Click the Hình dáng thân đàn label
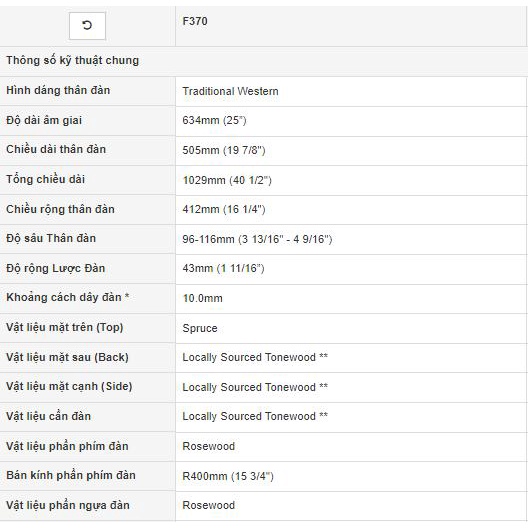 point(58,90)
